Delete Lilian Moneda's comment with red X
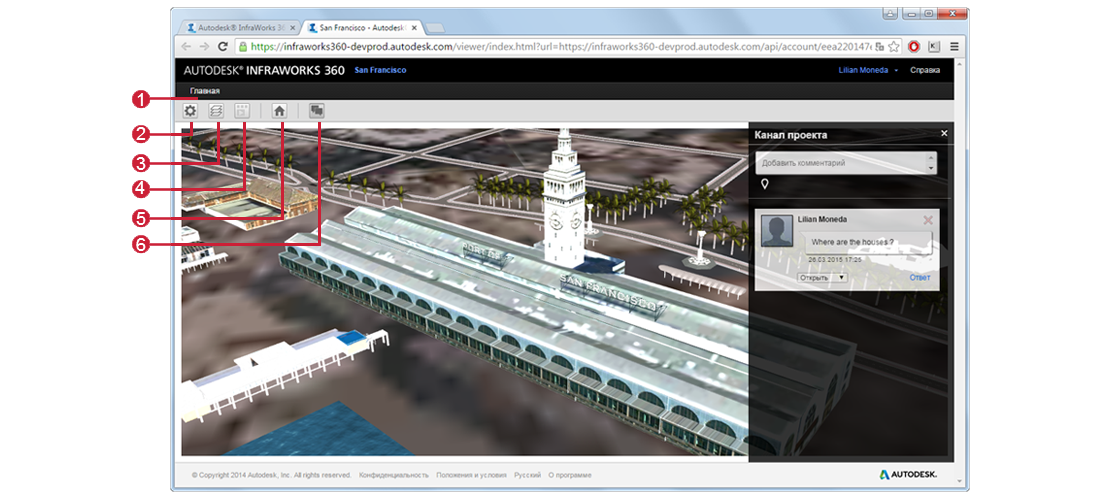 [928, 220]
